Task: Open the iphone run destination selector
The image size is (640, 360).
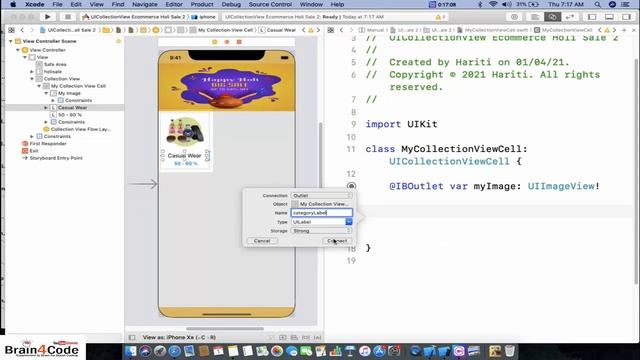Action: [203, 17]
